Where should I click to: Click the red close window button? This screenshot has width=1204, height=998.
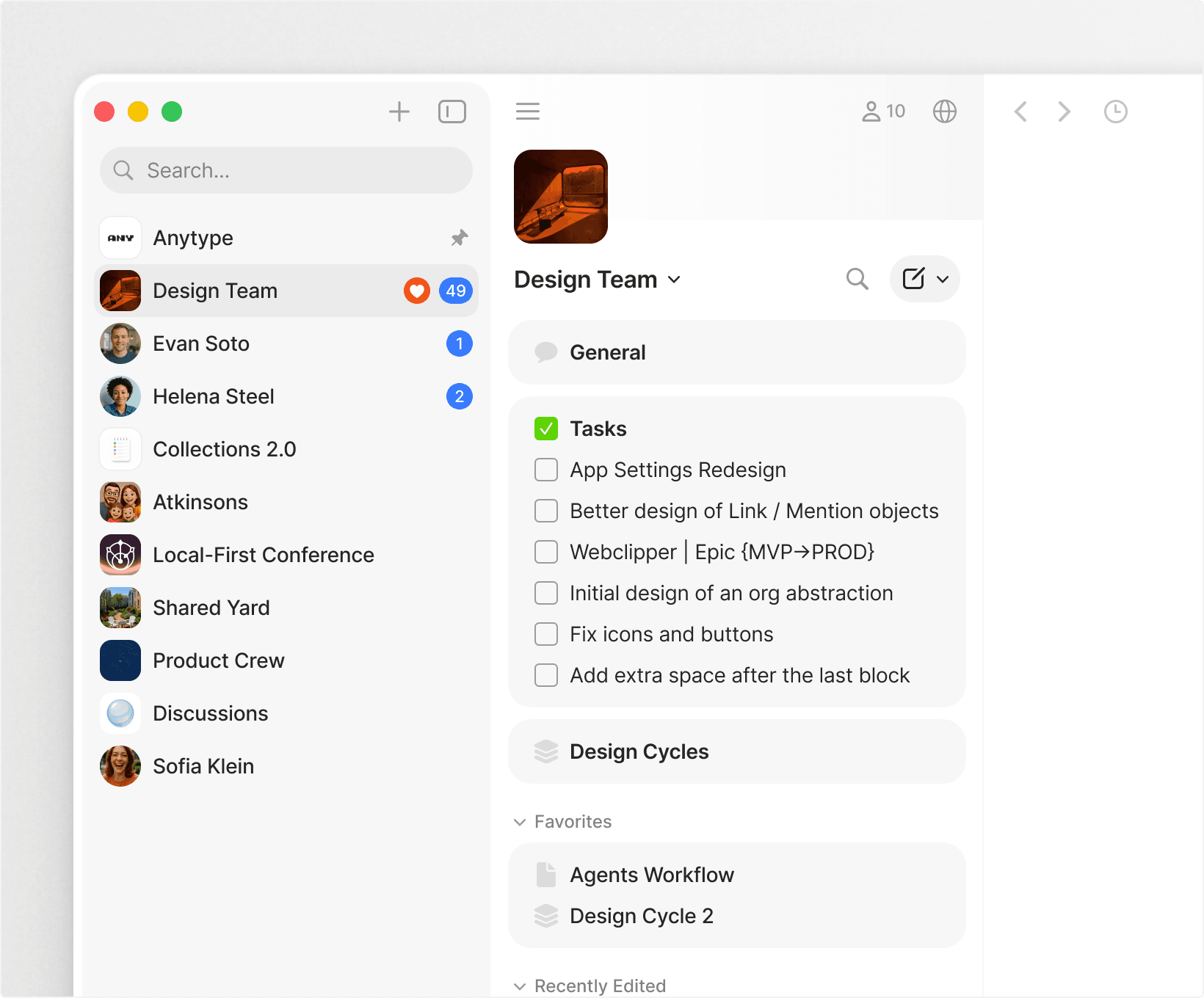104,112
